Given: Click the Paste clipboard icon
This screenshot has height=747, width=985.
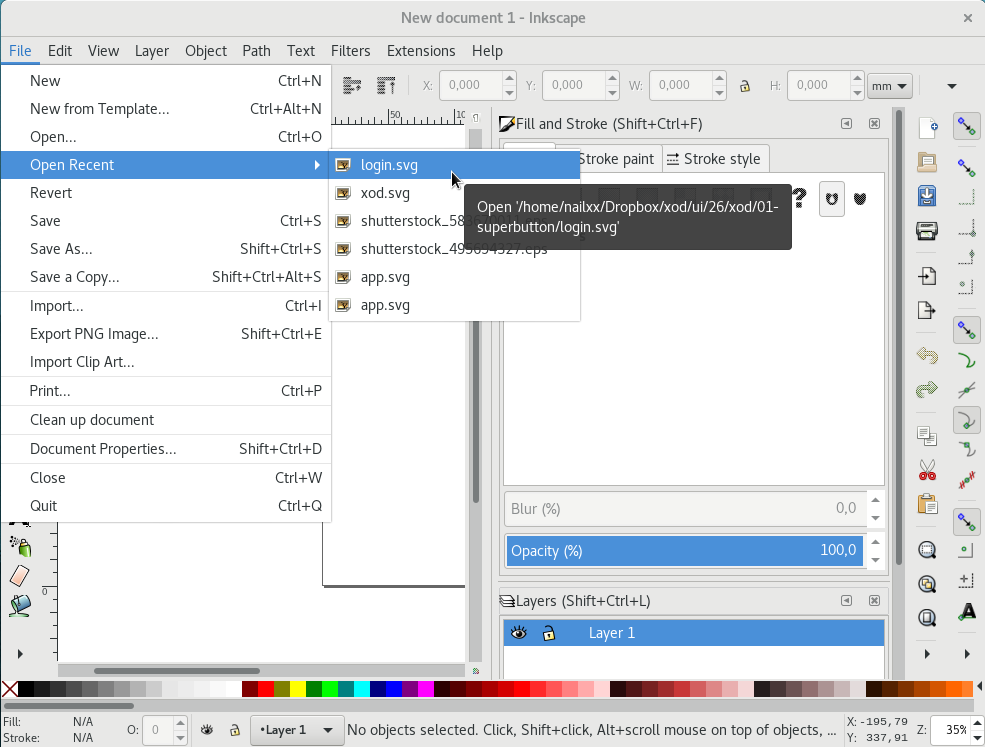Looking at the screenshot, I should tap(927, 503).
